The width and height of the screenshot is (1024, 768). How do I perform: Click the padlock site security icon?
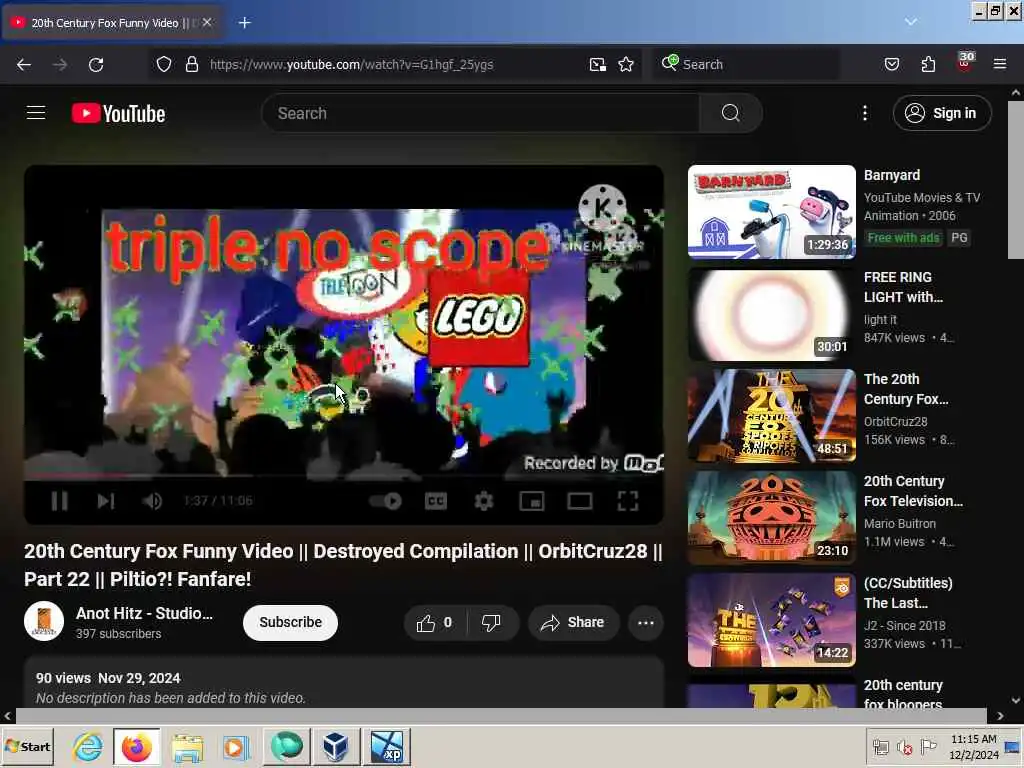[191, 64]
